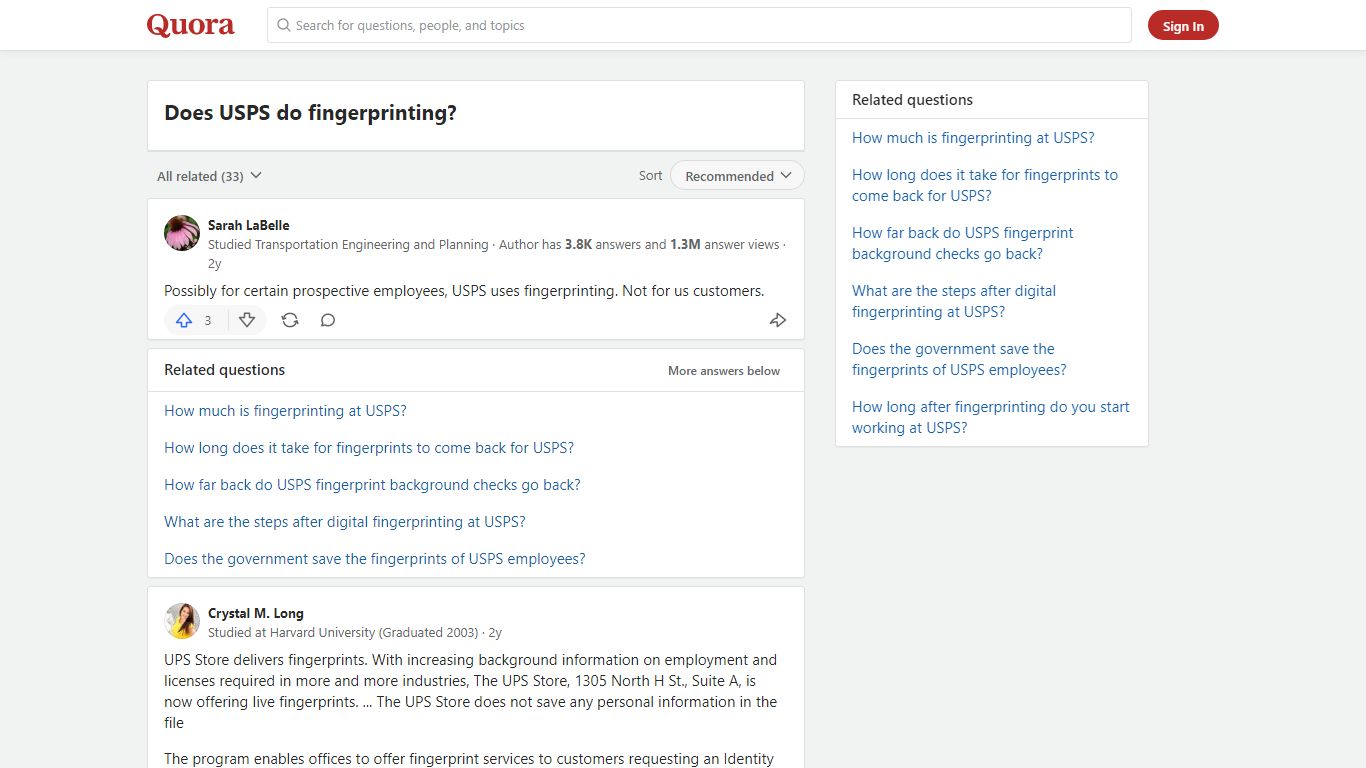Click the 'More answers below' label
The image size is (1366, 768).
point(724,371)
